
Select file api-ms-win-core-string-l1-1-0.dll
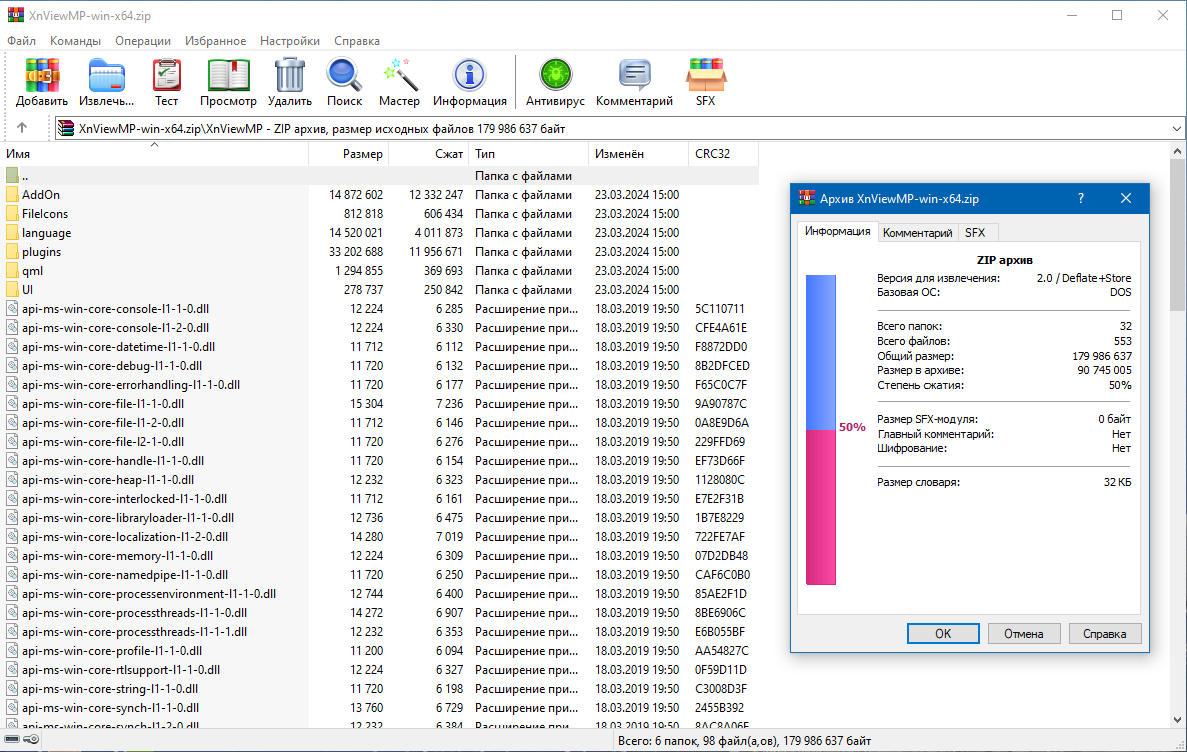[x=110, y=688]
